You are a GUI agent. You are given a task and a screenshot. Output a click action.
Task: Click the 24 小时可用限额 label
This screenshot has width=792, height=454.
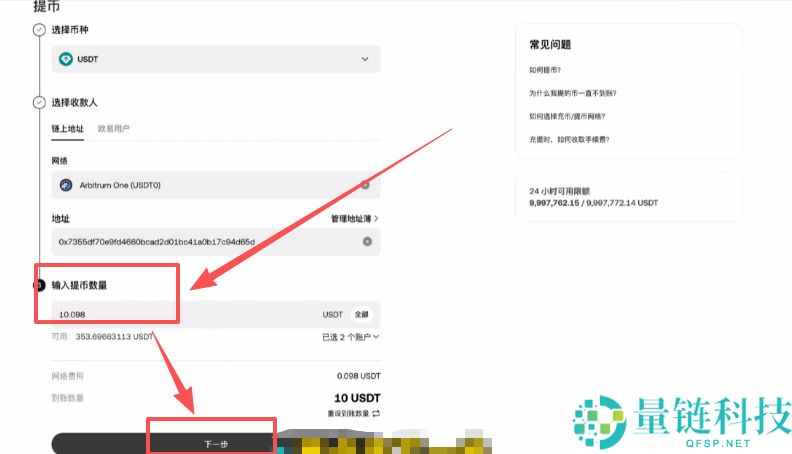click(560, 191)
